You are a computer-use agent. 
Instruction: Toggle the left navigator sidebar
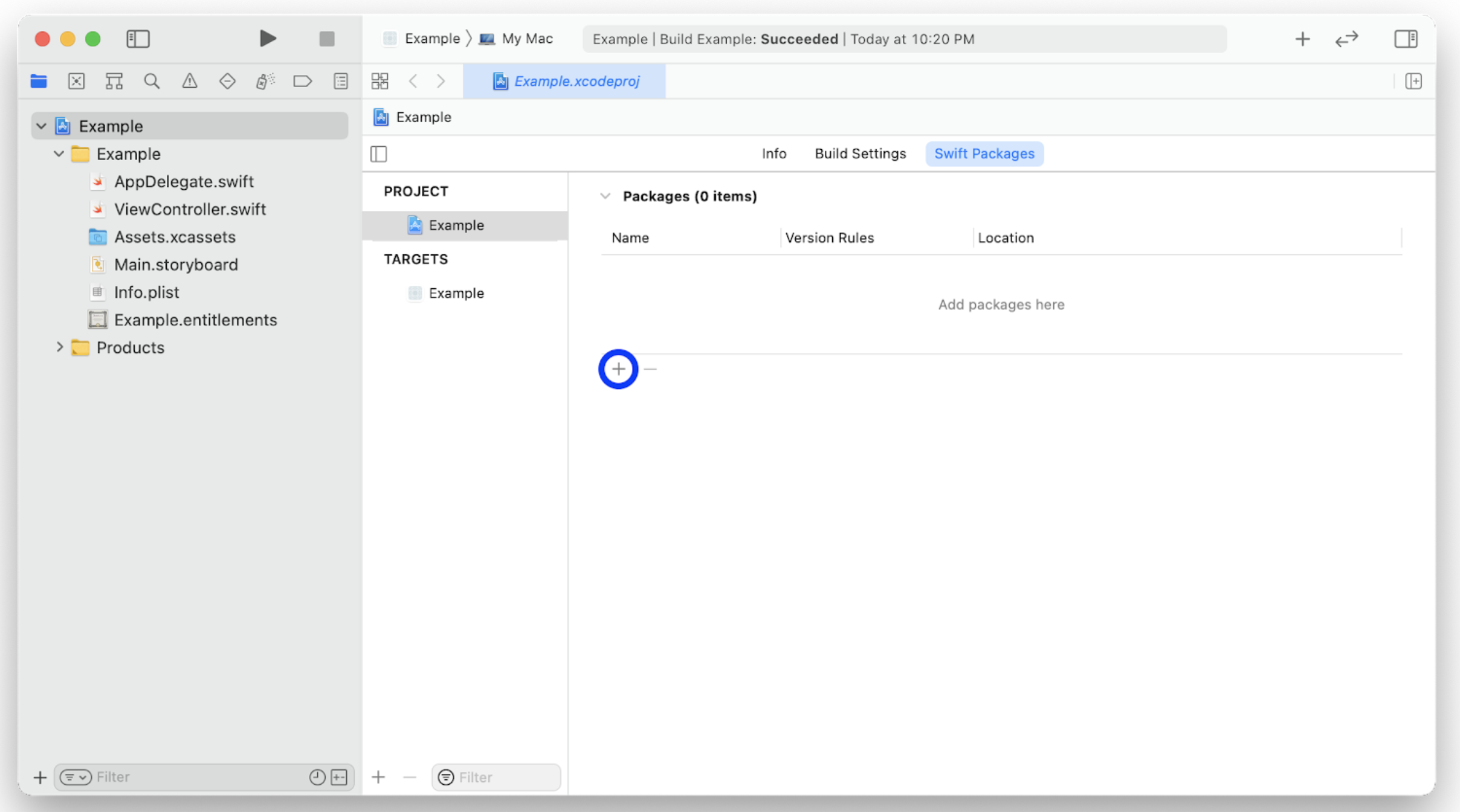point(138,39)
